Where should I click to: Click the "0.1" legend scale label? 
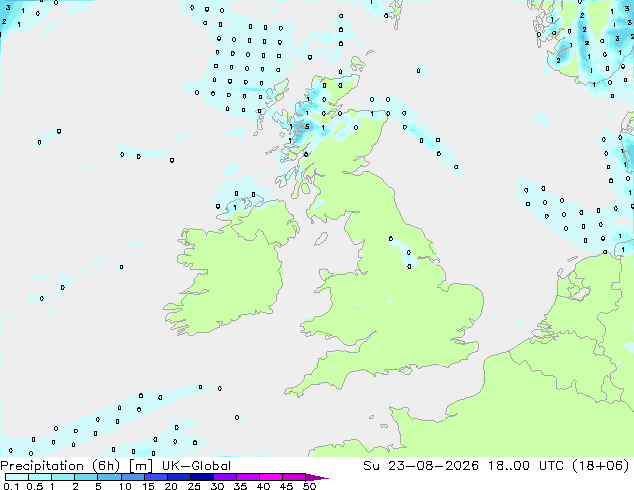point(11,486)
